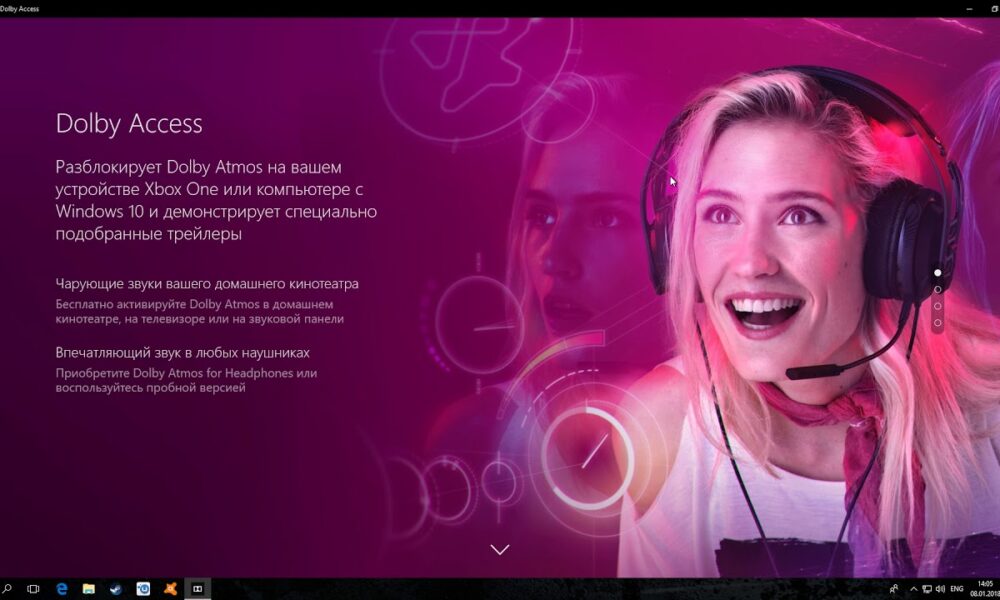Image resolution: width=1000 pixels, height=600 pixels.
Task: Launch Firefox from the taskbar
Action: click(170, 589)
